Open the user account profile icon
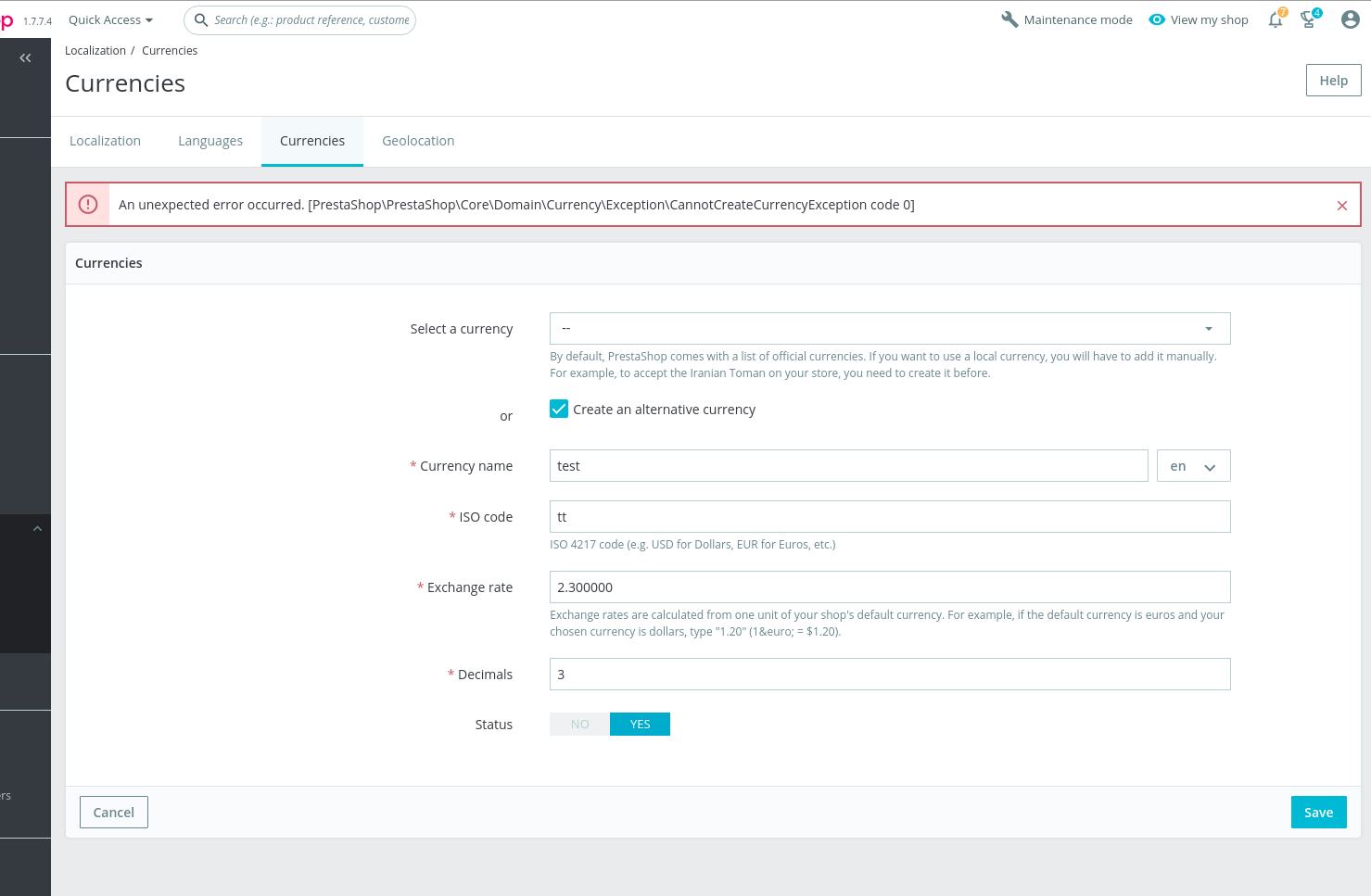The image size is (1371, 896). tap(1350, 19)
